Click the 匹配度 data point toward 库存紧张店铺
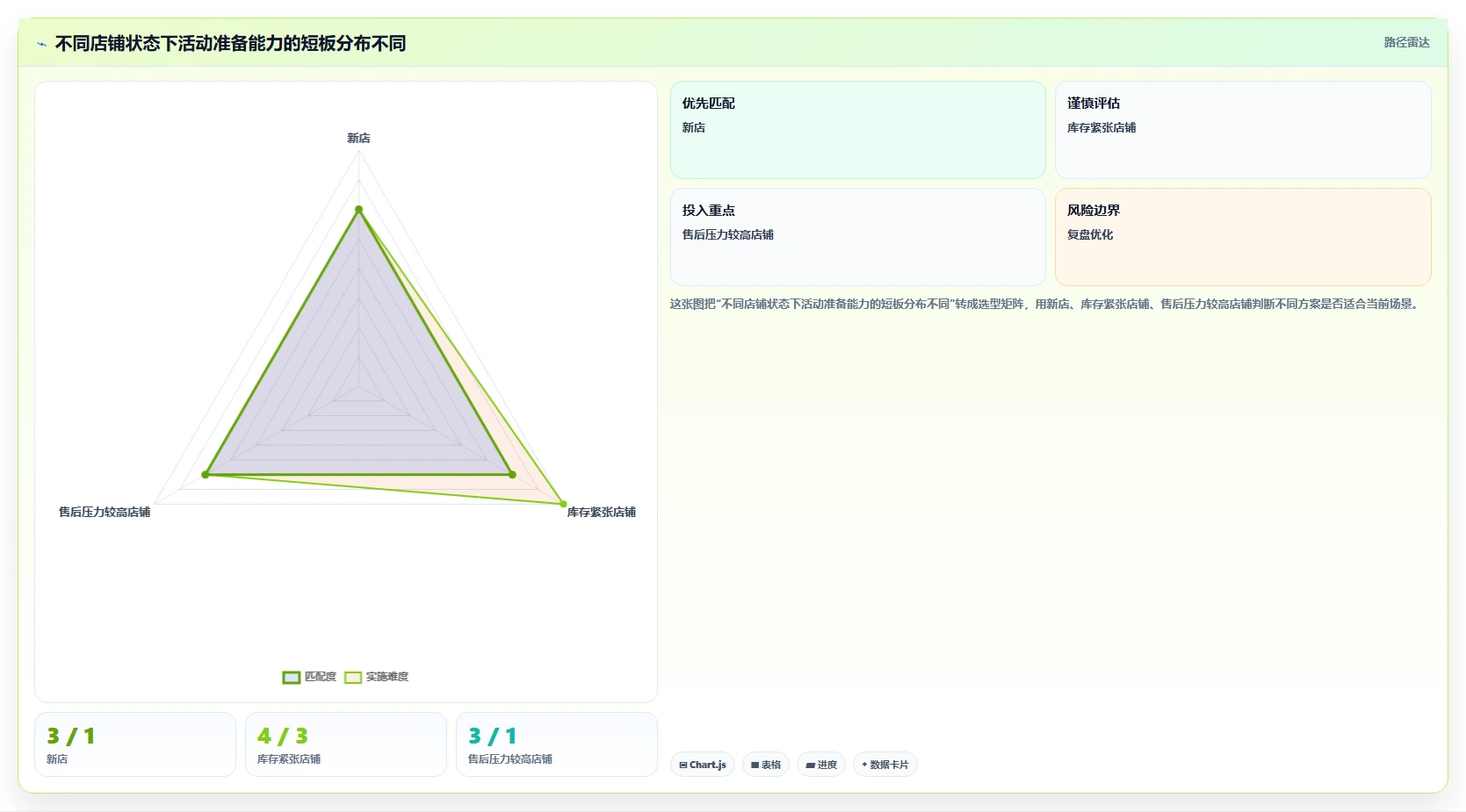This screenshot has height=812, width=1466. click(x=513, y=475)
